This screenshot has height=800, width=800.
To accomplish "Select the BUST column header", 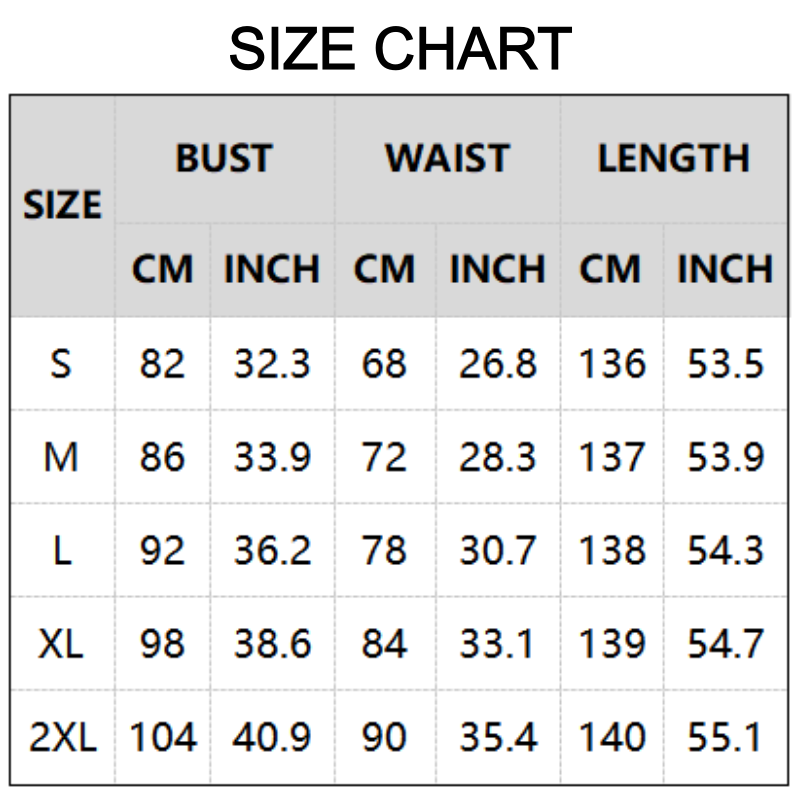I will (x=223, y=159).
